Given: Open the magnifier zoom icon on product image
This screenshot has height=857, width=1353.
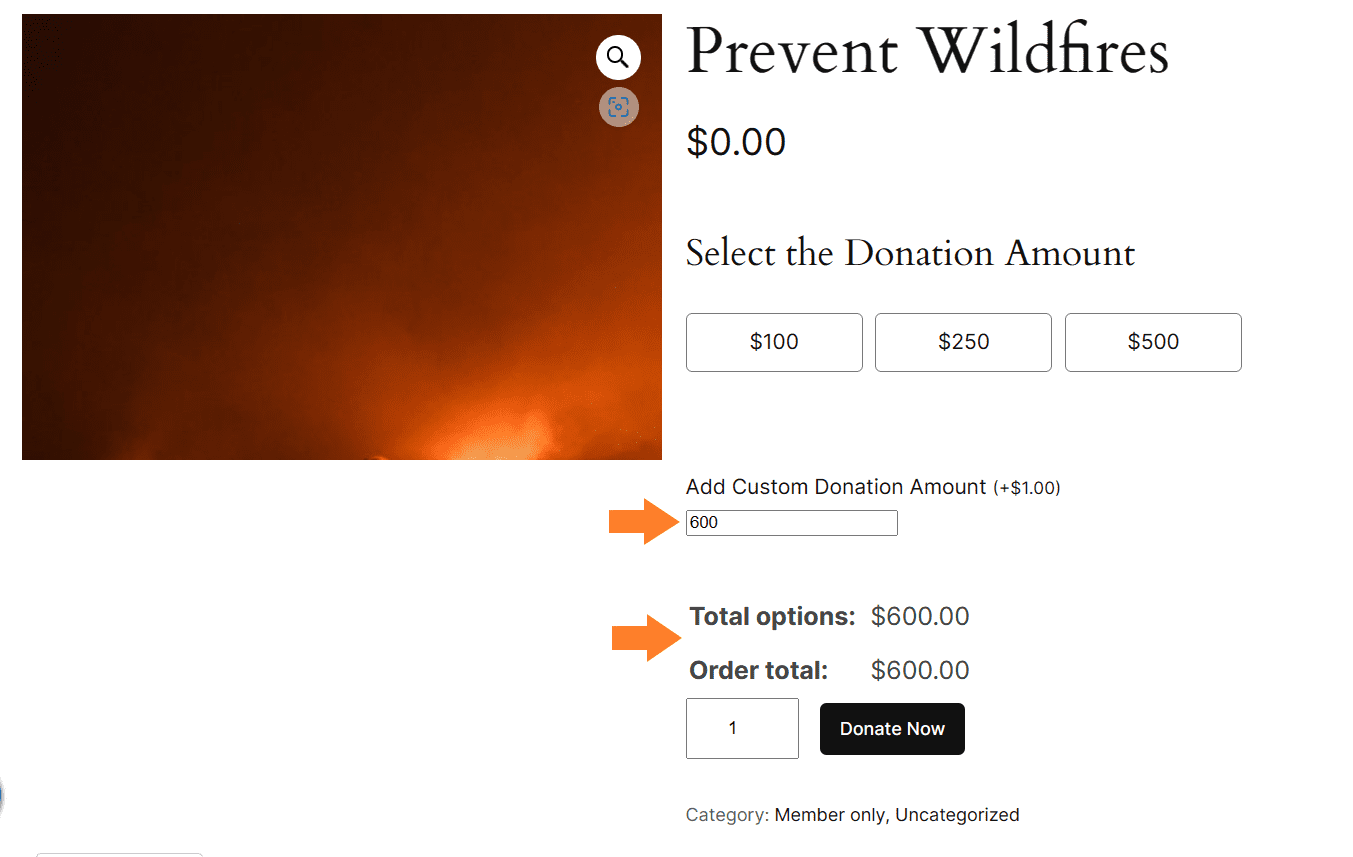Looking at the screenshot, I should pos(618,57).
